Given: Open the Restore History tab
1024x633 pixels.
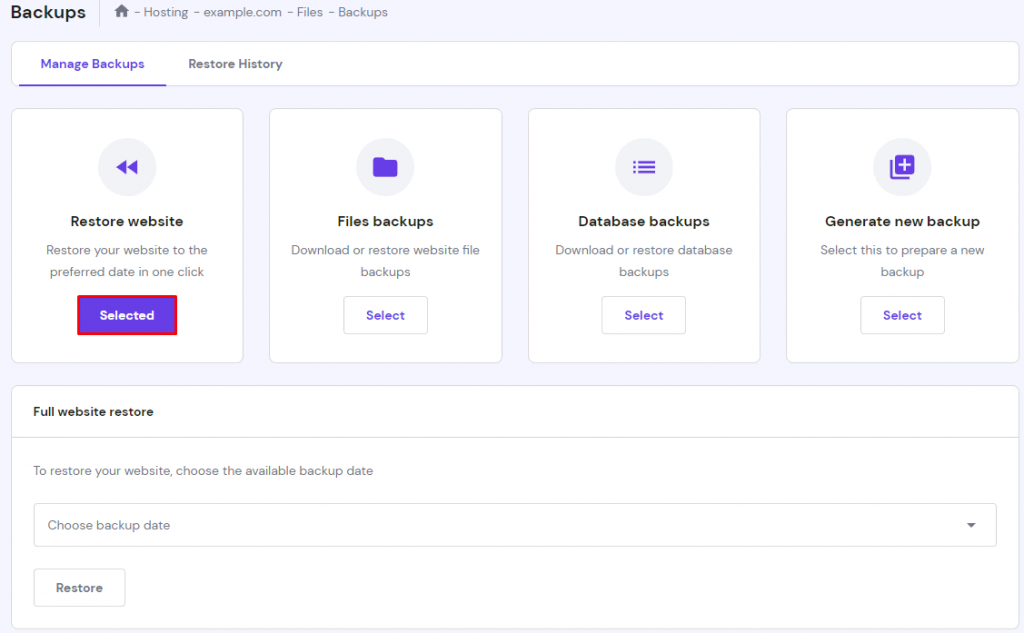Looking at the screenshot, I should click(235, 64).
